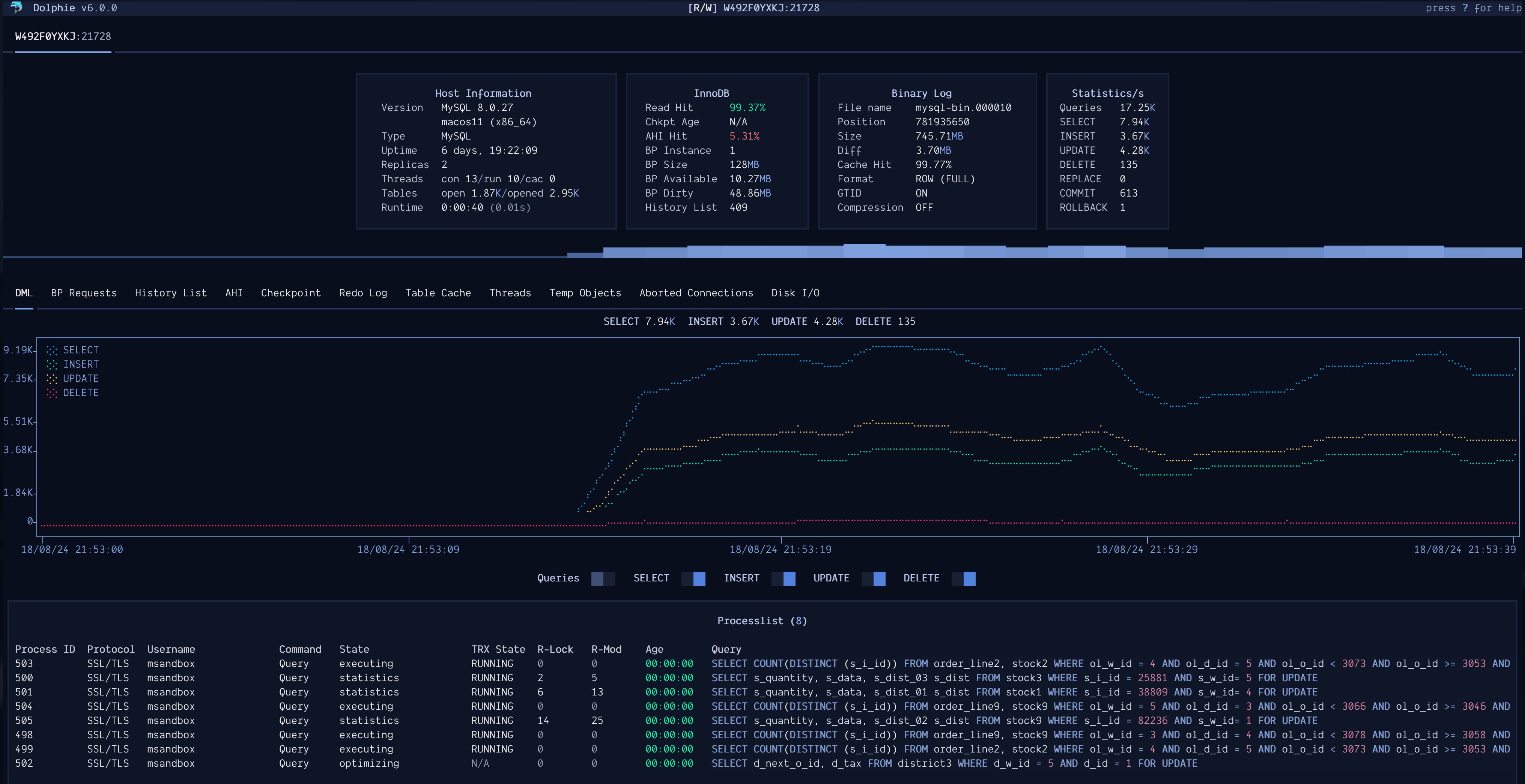Click the Dolphie dolphin logo icon
This screenshot has width=1525, height=784.
click(17, 7)
